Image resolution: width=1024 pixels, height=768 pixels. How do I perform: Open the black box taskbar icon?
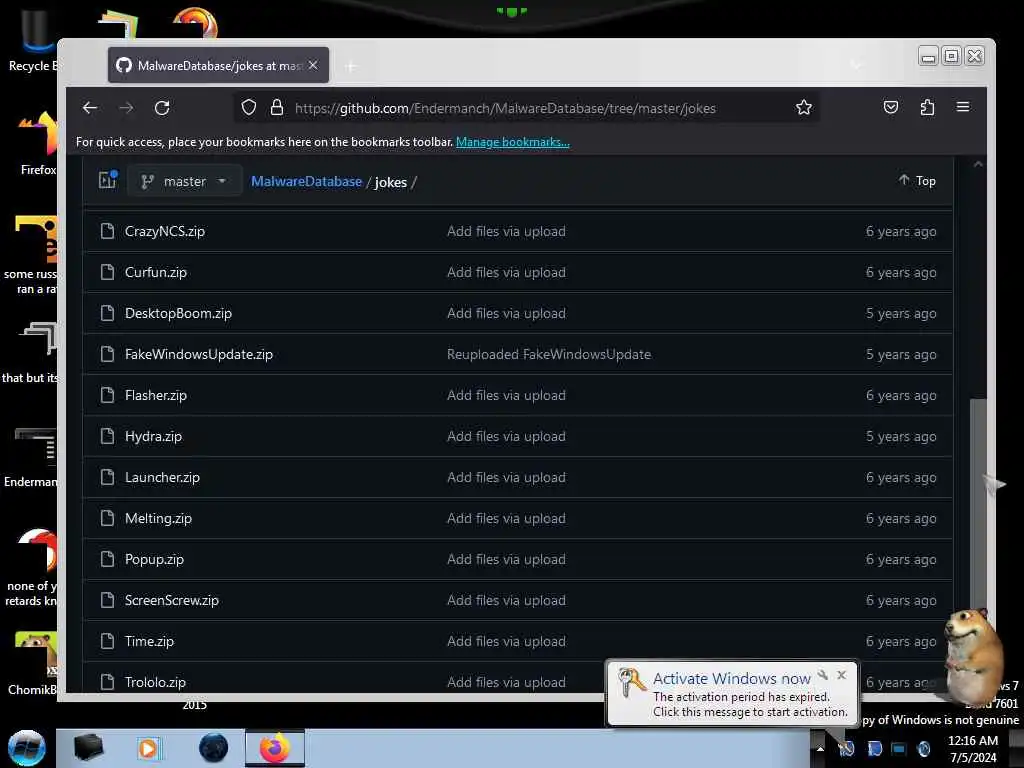pyautogui.click(x=88, y=748)
